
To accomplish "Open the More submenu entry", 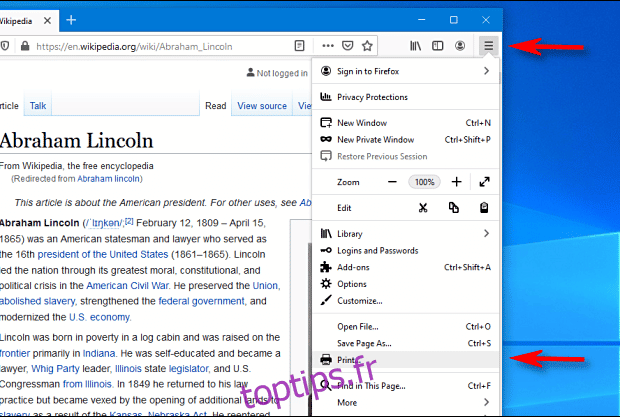I will tap(405, 402).
